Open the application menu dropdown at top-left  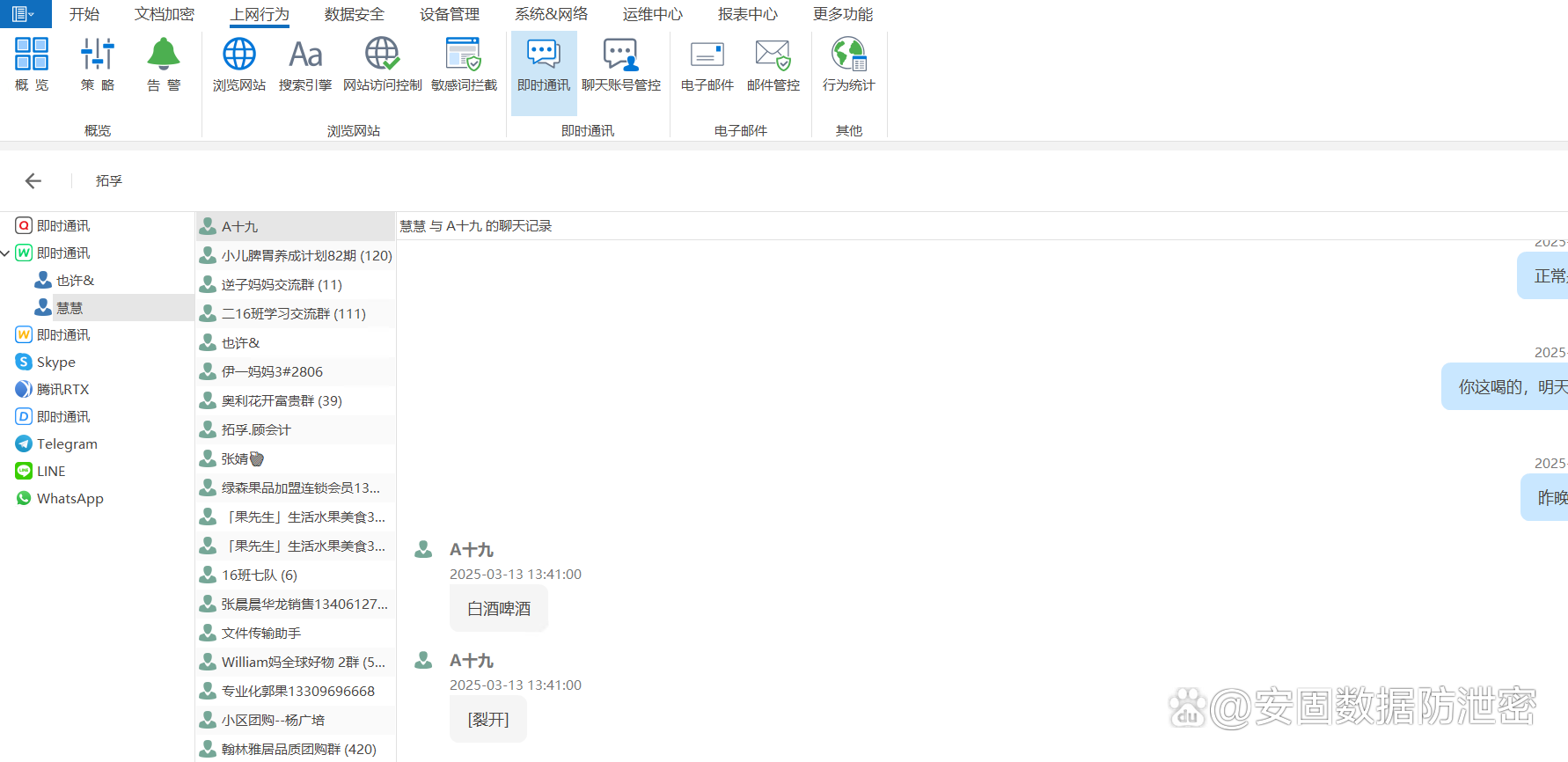point(25,14)
